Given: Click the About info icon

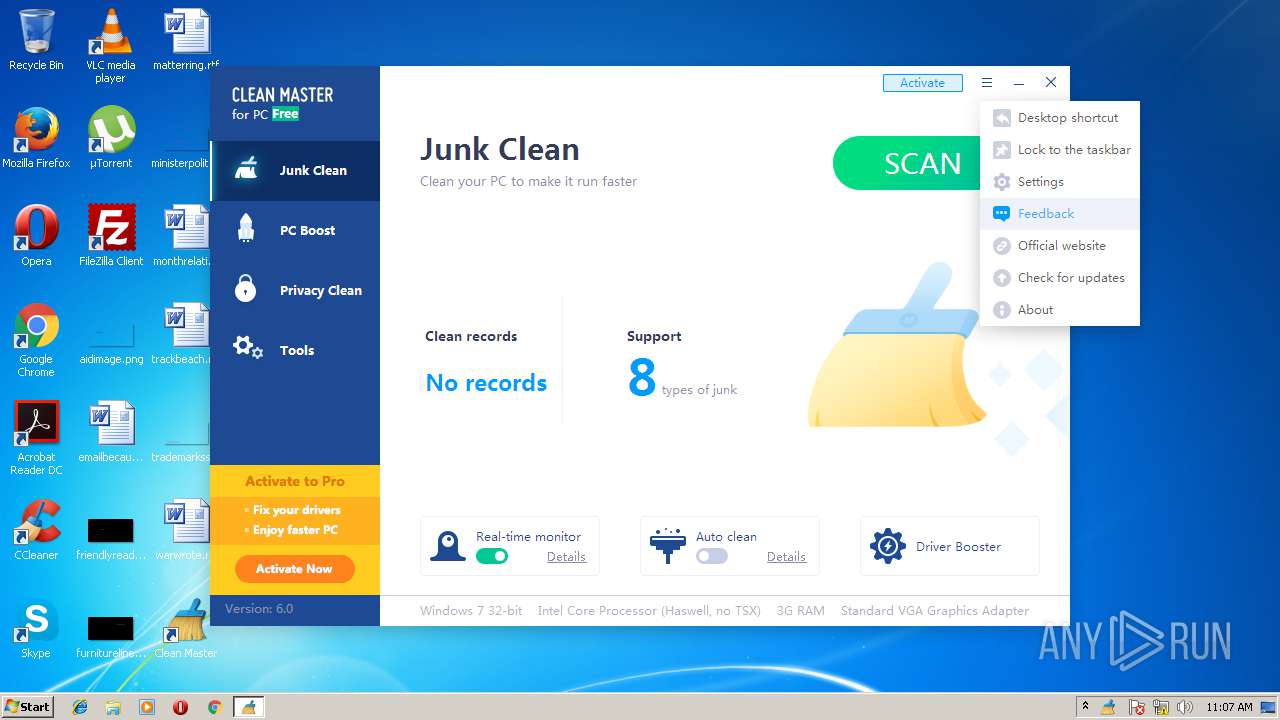Looking at the screenshot, I should coord(1001,310).
